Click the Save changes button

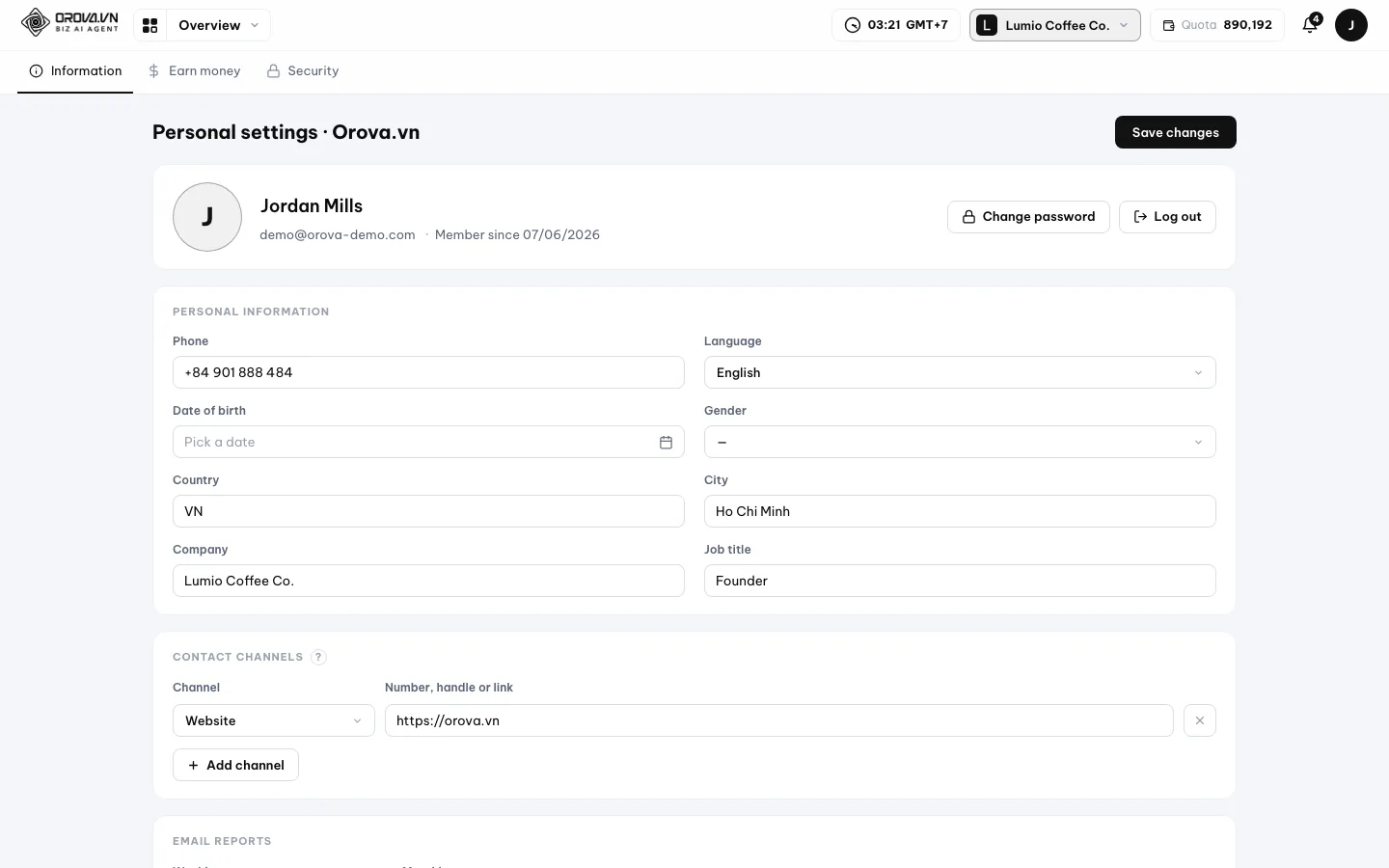click(1176, 132)
